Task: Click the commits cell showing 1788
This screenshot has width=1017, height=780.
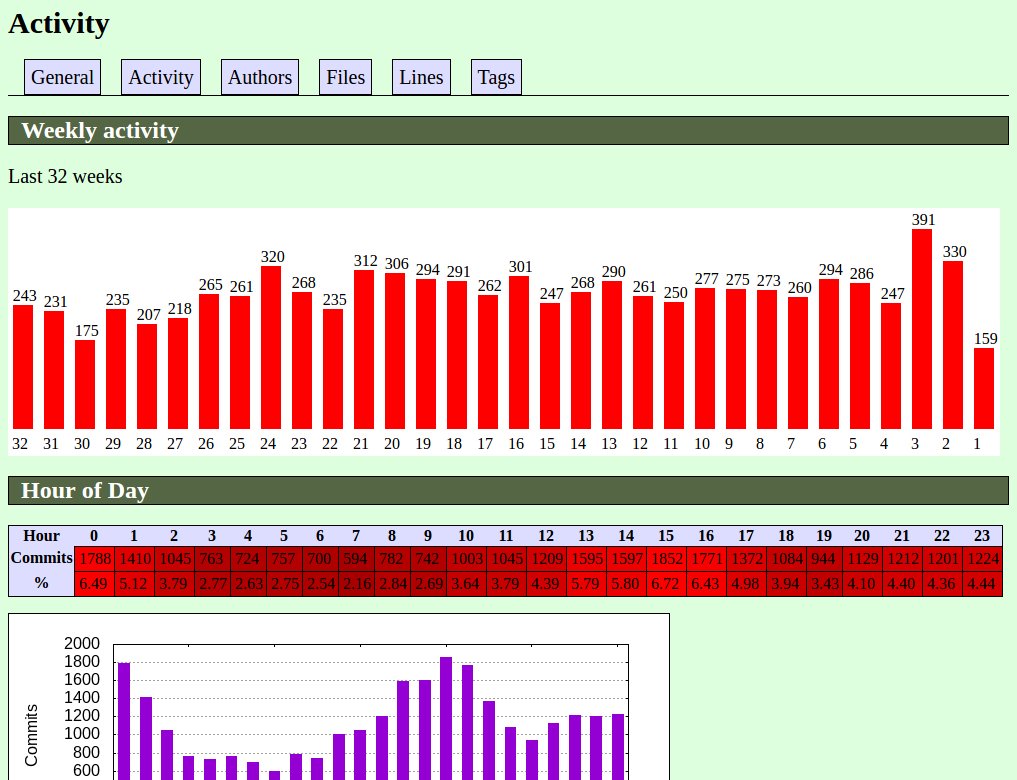Action: (x=95, y=558)
